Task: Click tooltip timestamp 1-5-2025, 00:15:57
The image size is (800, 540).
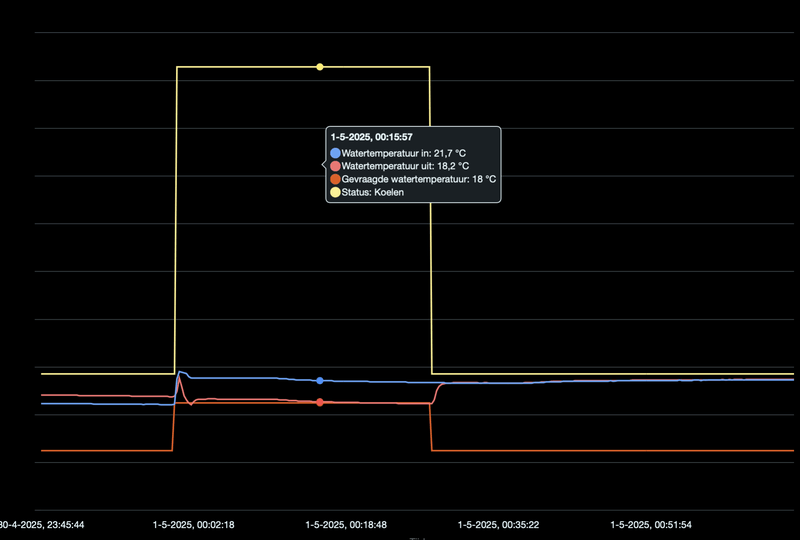Action: 371,137
